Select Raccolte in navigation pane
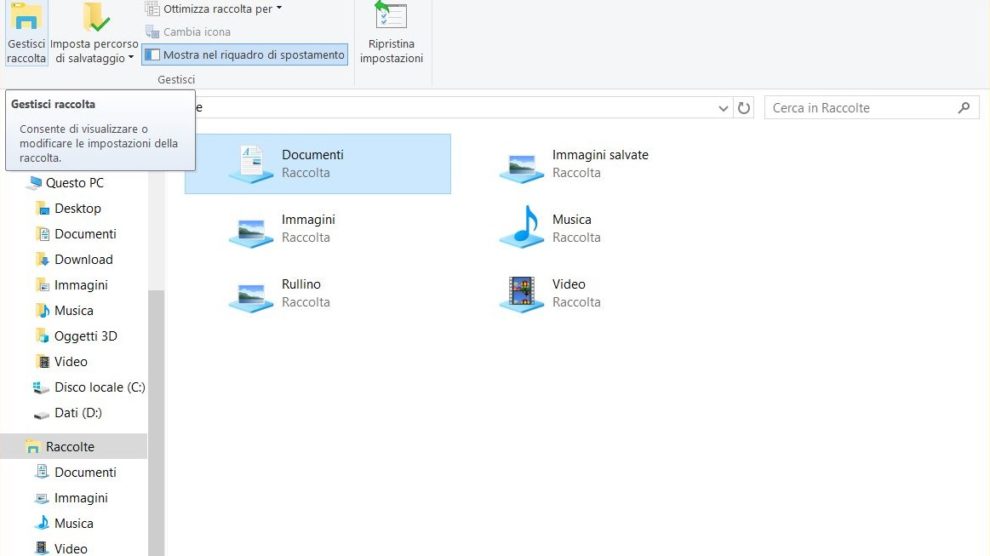This screenshot has height=556, width=990. tap(70, 447)
